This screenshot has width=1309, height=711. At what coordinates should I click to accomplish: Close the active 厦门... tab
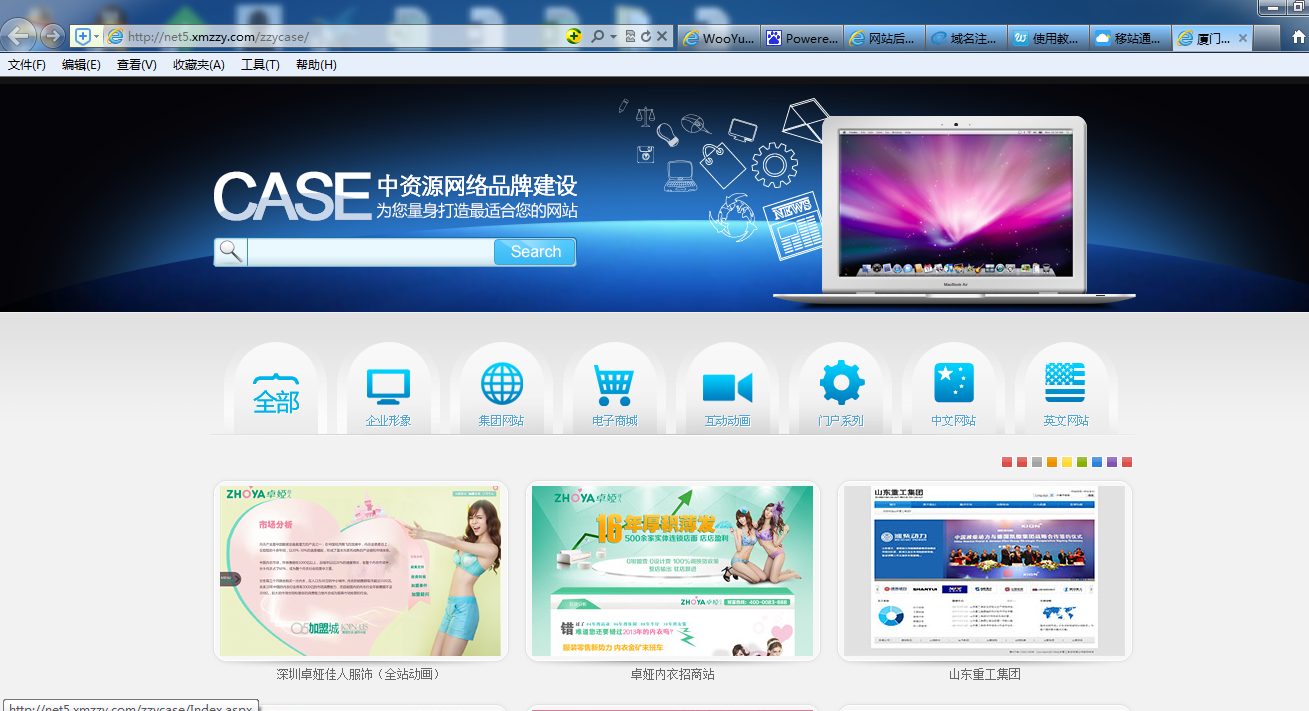1243,38
